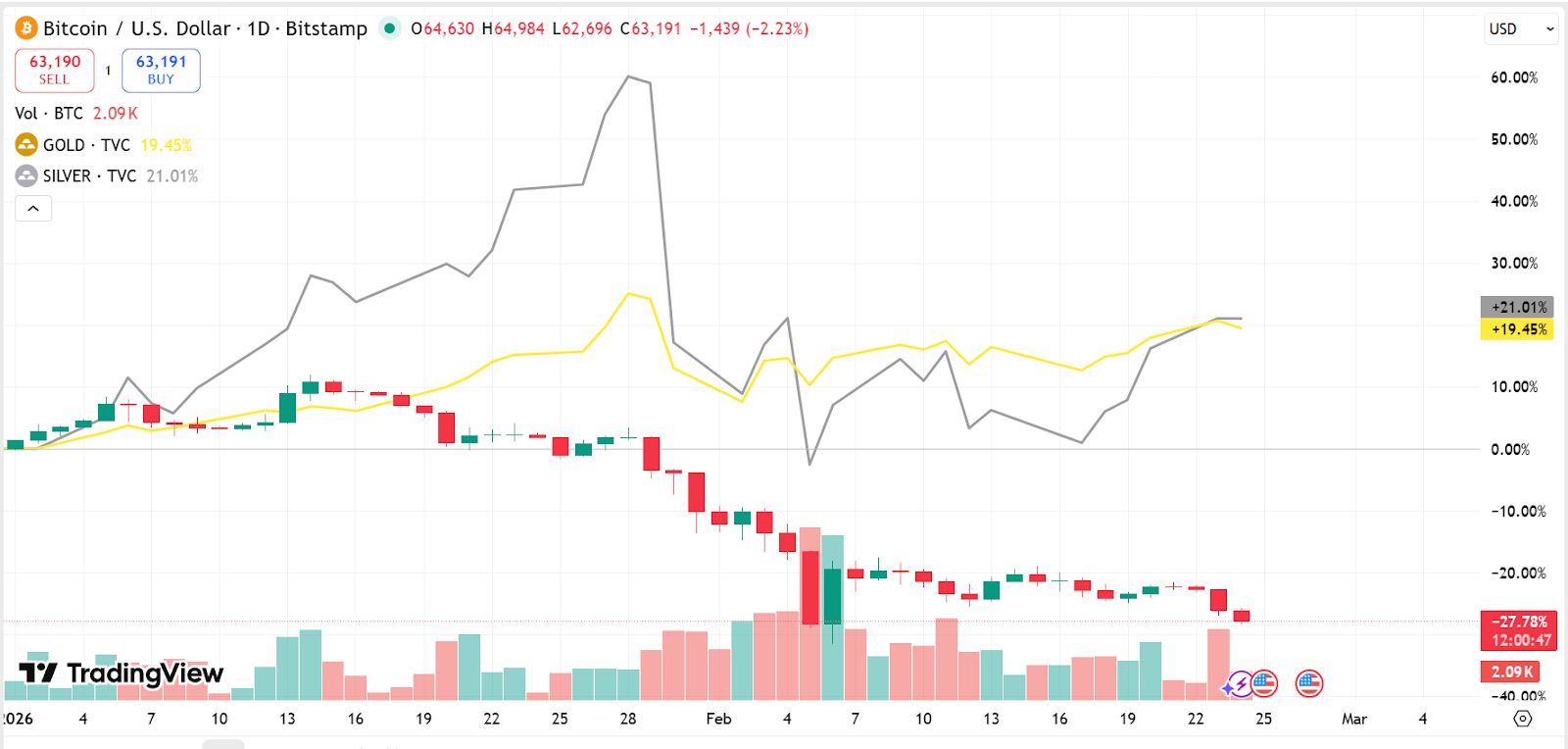Open the USD currency dropdown

(x=1521, y=29)
